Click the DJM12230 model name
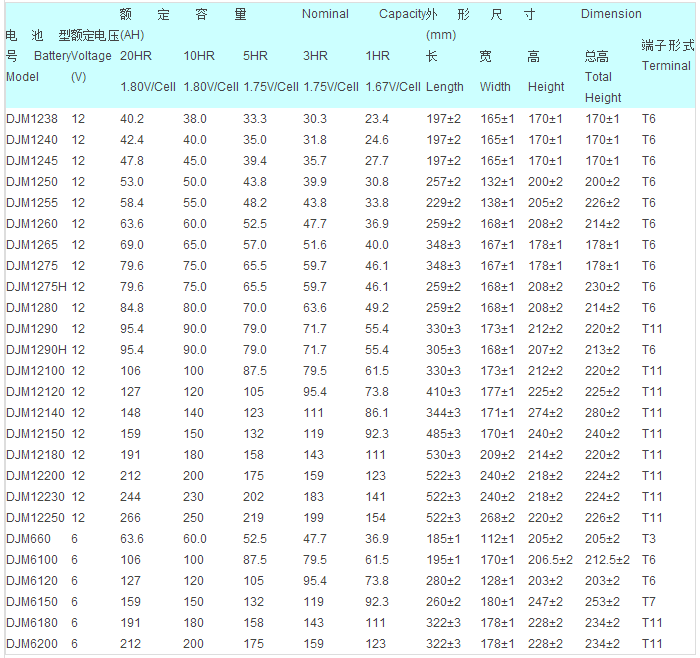Screen dimensions: 700x658 coord(35,496)
